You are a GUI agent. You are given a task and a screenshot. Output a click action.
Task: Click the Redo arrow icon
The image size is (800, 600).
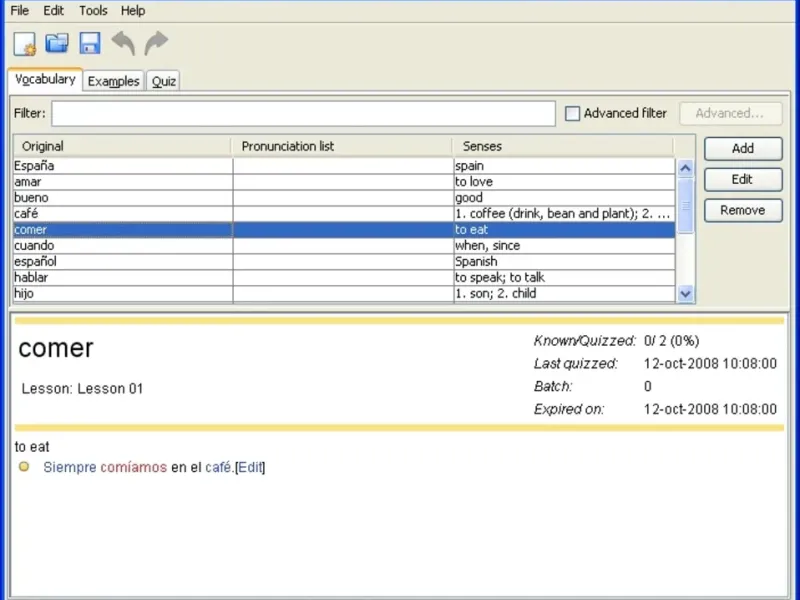[x=156, y=43]
